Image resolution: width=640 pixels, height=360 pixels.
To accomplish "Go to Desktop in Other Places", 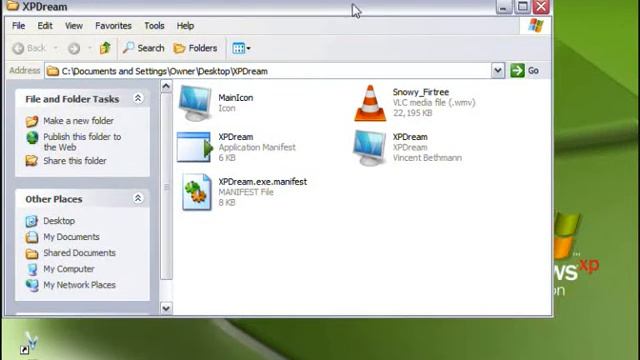I will pos(59,221).
